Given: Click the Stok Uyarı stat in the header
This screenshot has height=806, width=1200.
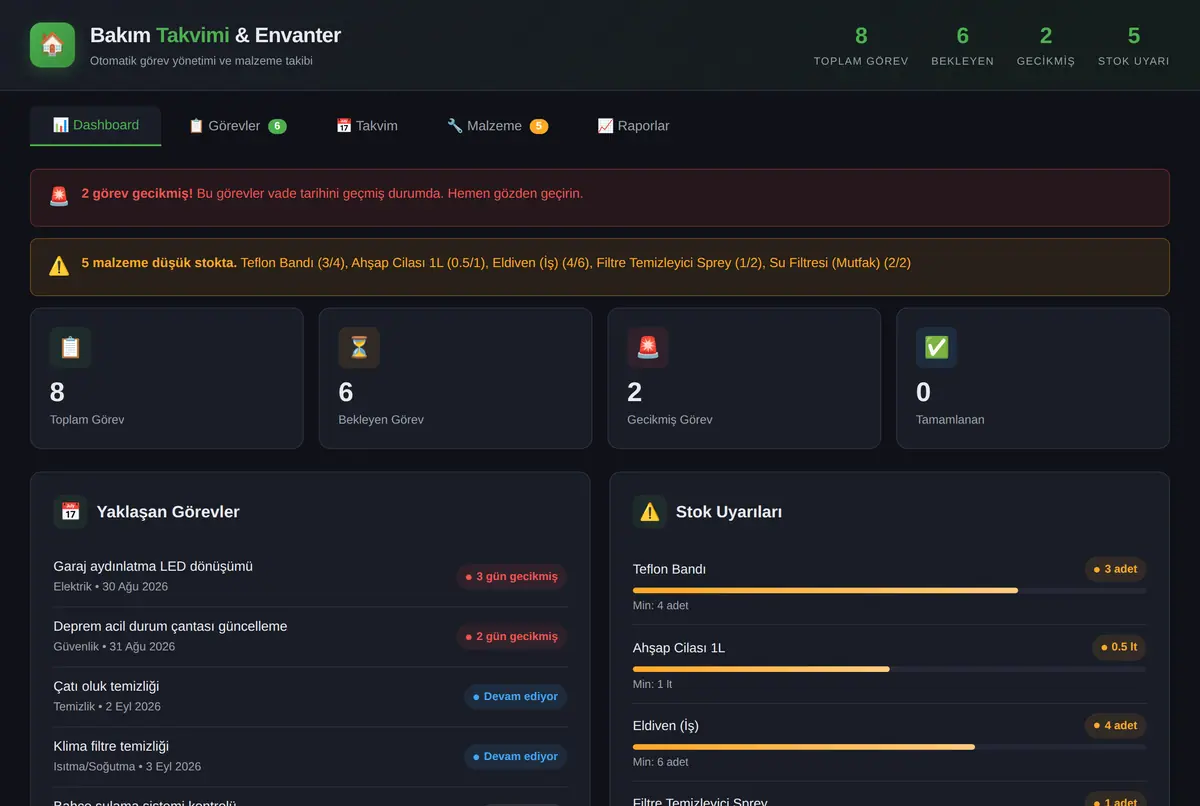Looking at the screenshot, I should [x=1134, y=46].
